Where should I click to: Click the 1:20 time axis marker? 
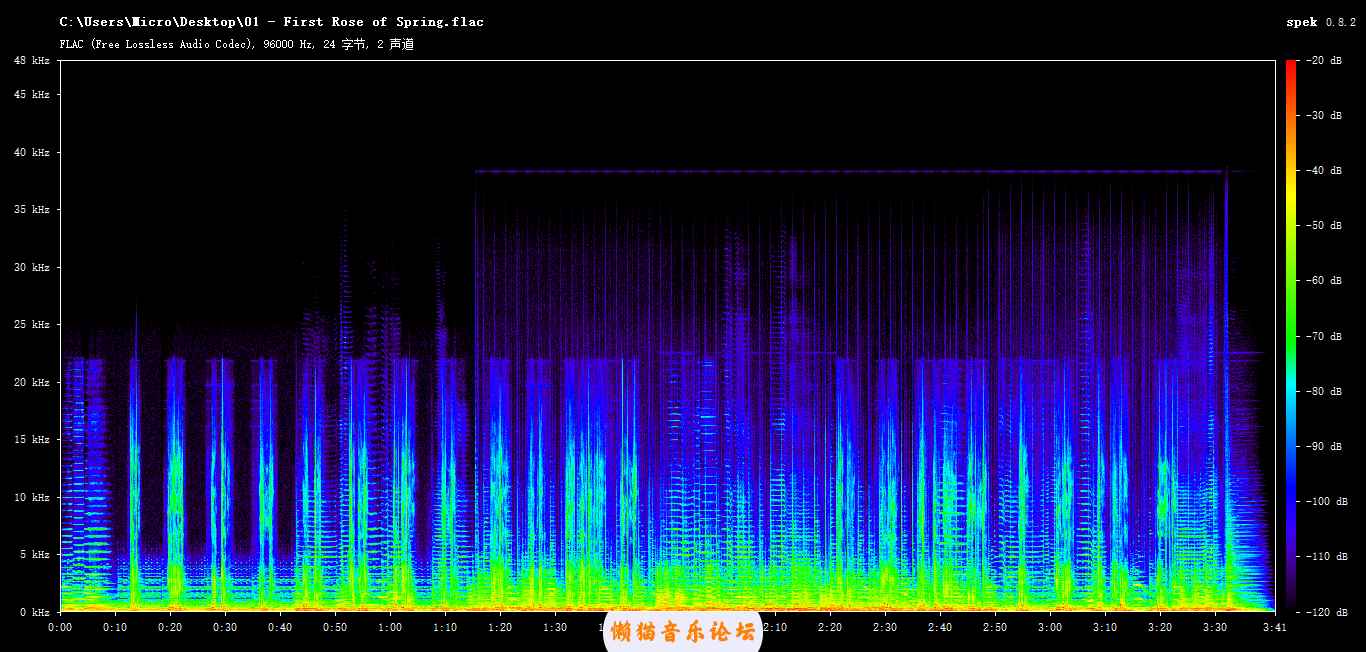(500, 627)
